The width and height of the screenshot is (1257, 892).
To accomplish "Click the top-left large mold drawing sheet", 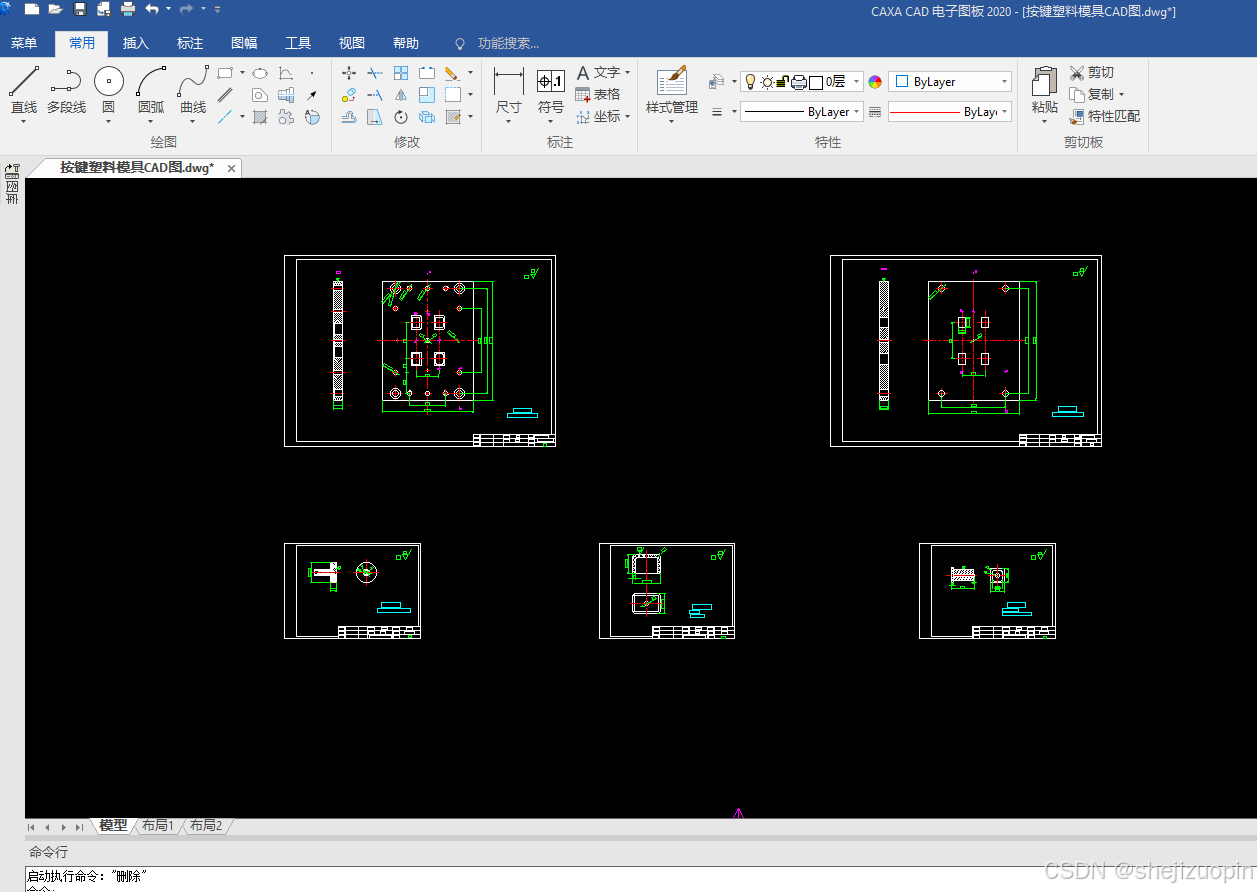I will [420, 351].
